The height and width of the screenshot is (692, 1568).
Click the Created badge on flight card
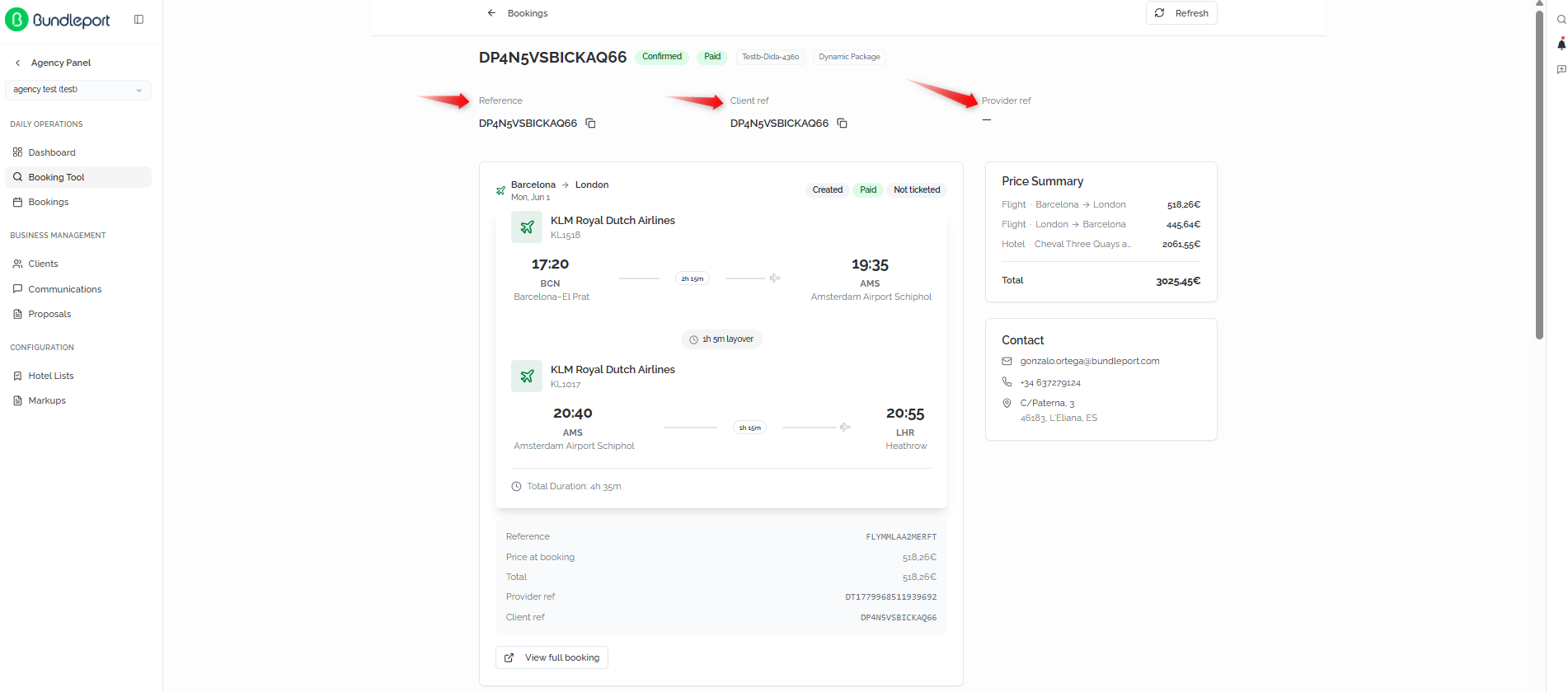point(827,189)
